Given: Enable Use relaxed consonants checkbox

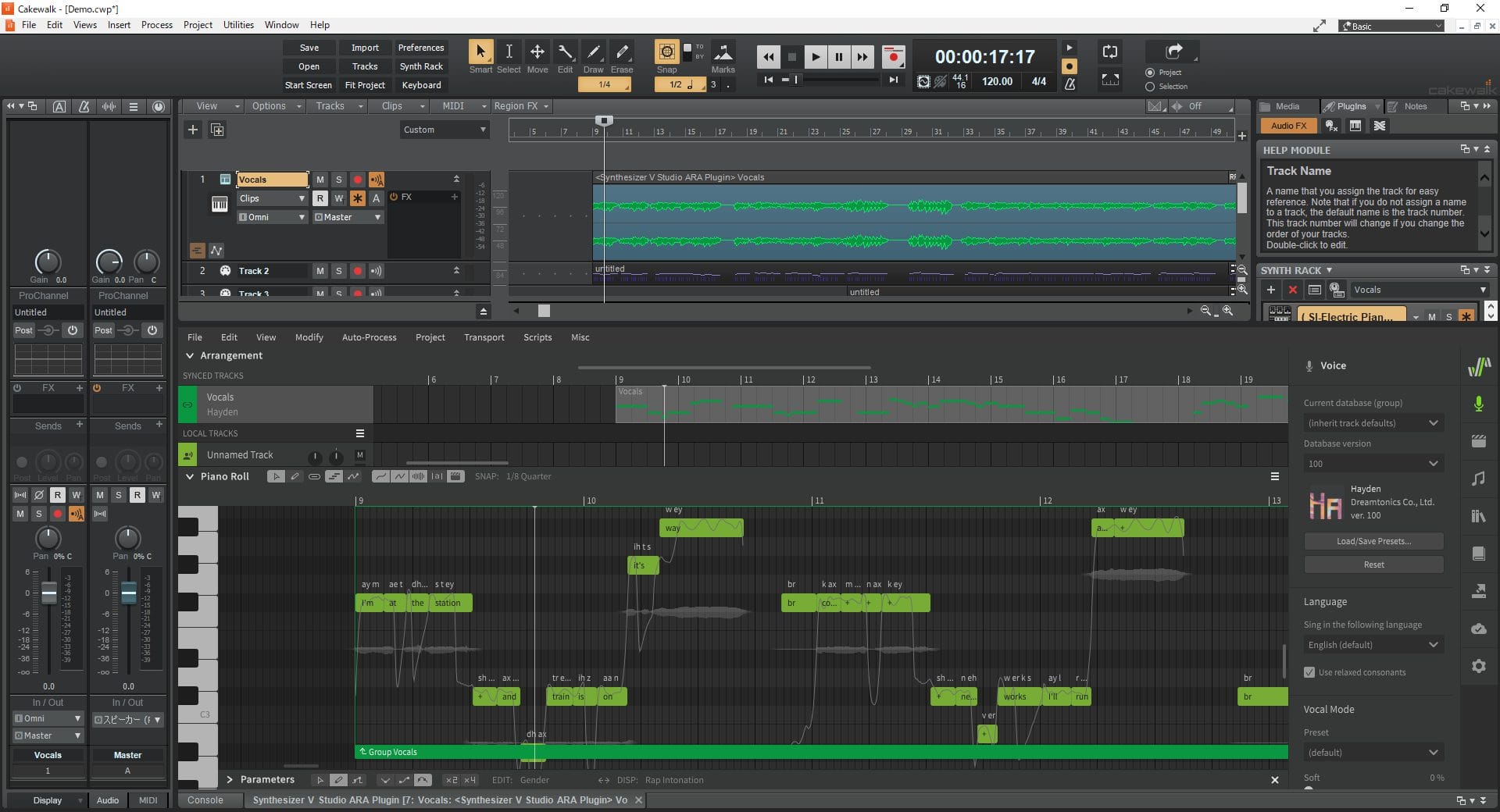Looking at the screenshot, I should pyautogui.click(x=1309, y=672).
